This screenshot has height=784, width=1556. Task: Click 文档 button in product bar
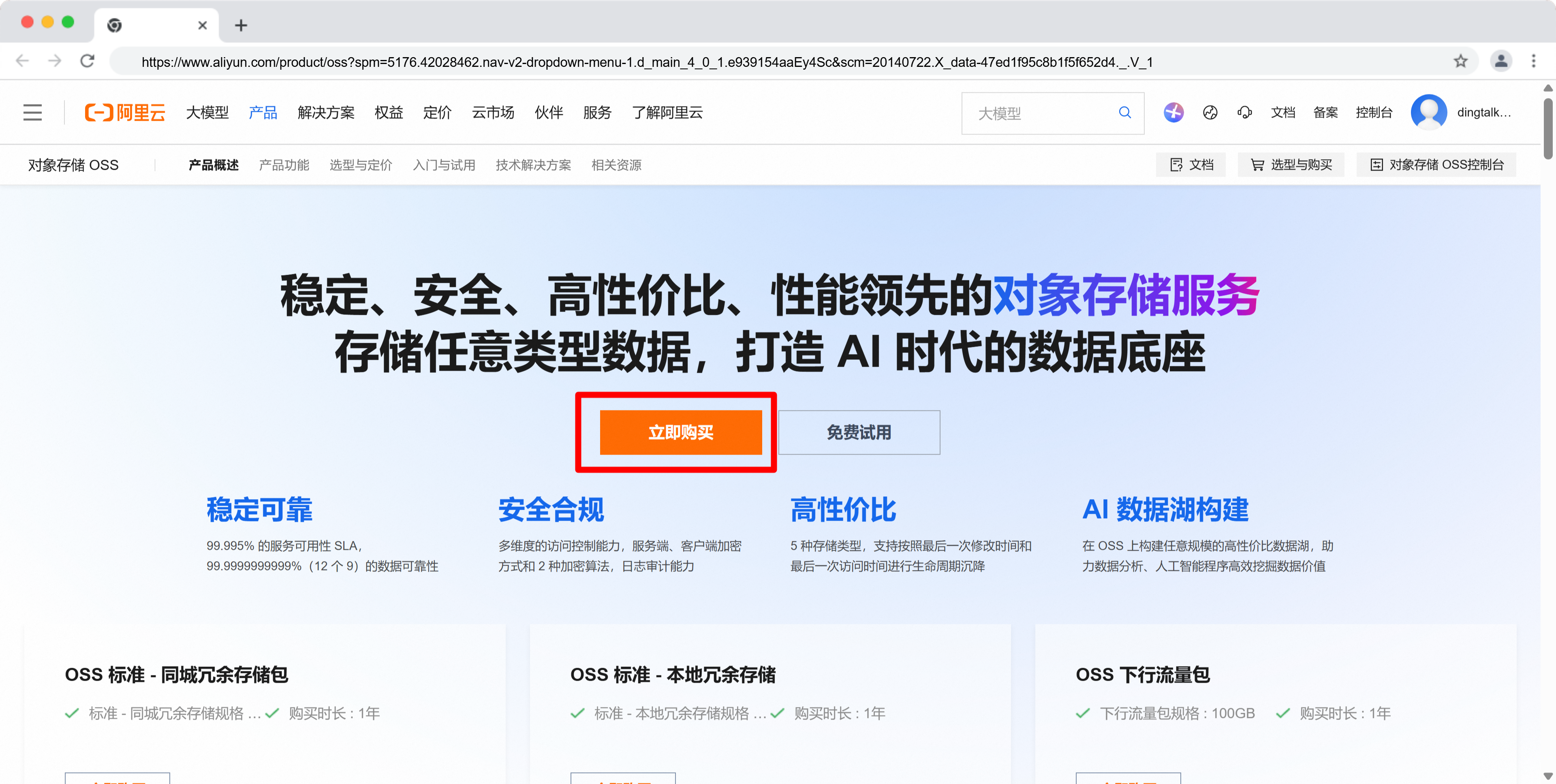(1191, 165)
